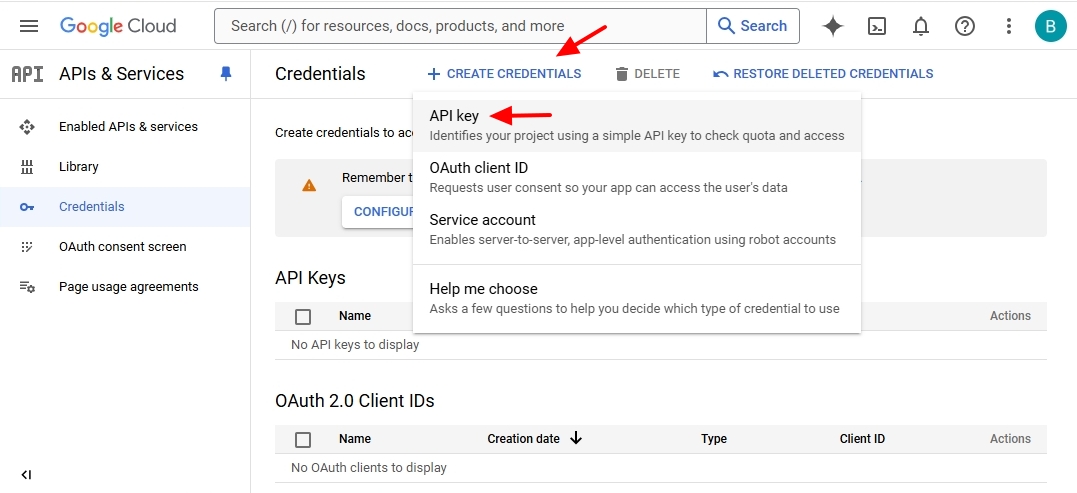1077x493 pixels.
Task: Click the DELETE button
Action: coord(648,73)
